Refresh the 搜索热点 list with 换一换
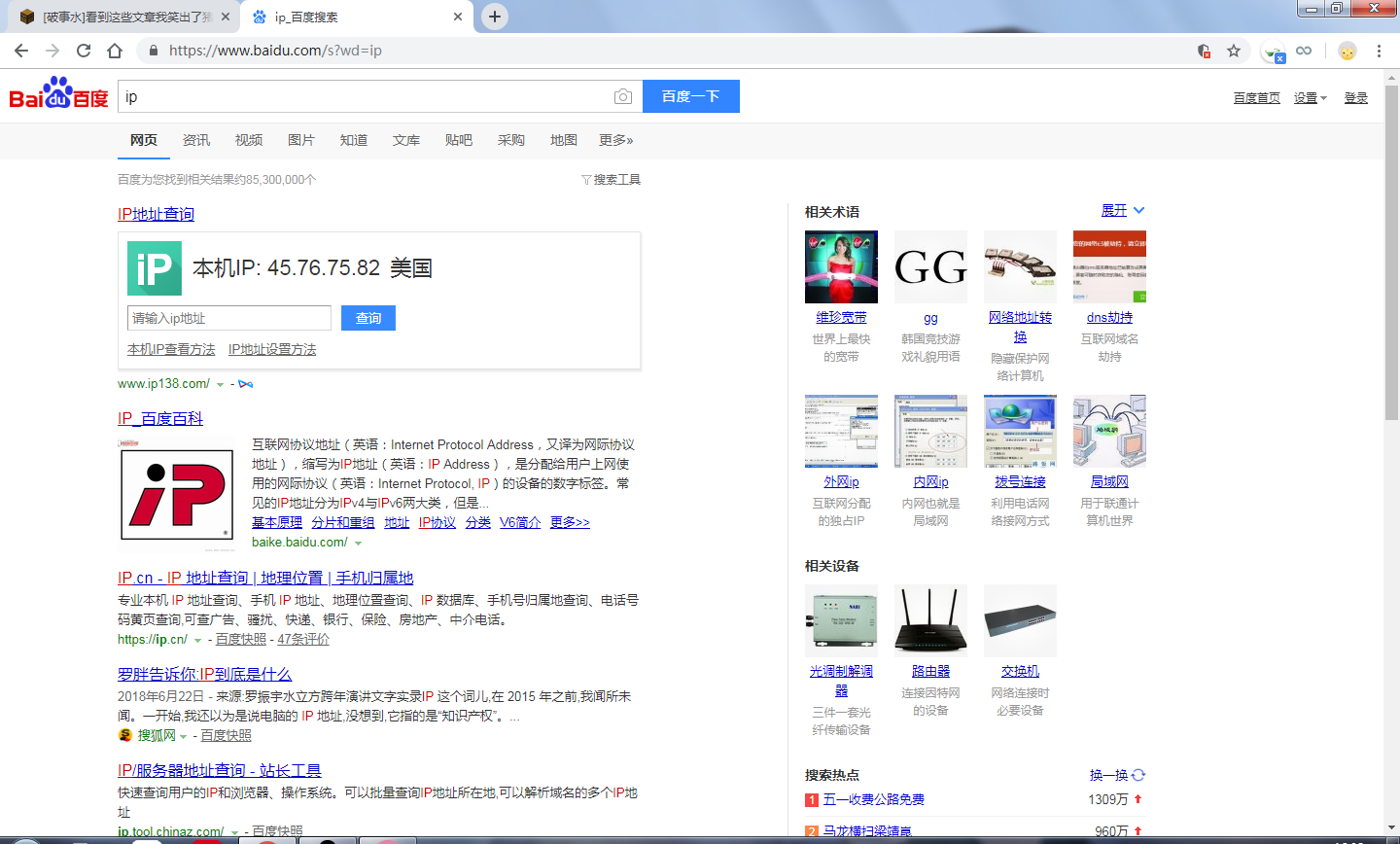Viewport: 1400px width, 844px height. 1117,775
